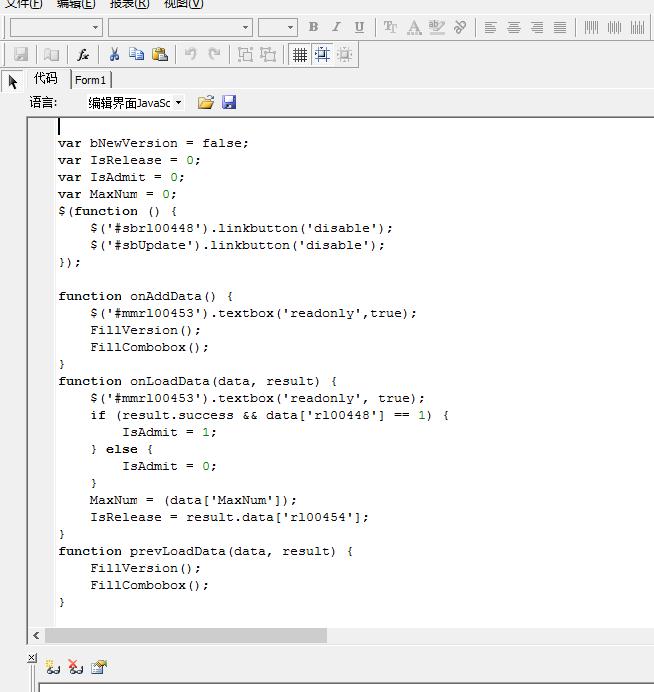
Task: Select the arrow pointer tool
Action: tap(13, 81)
